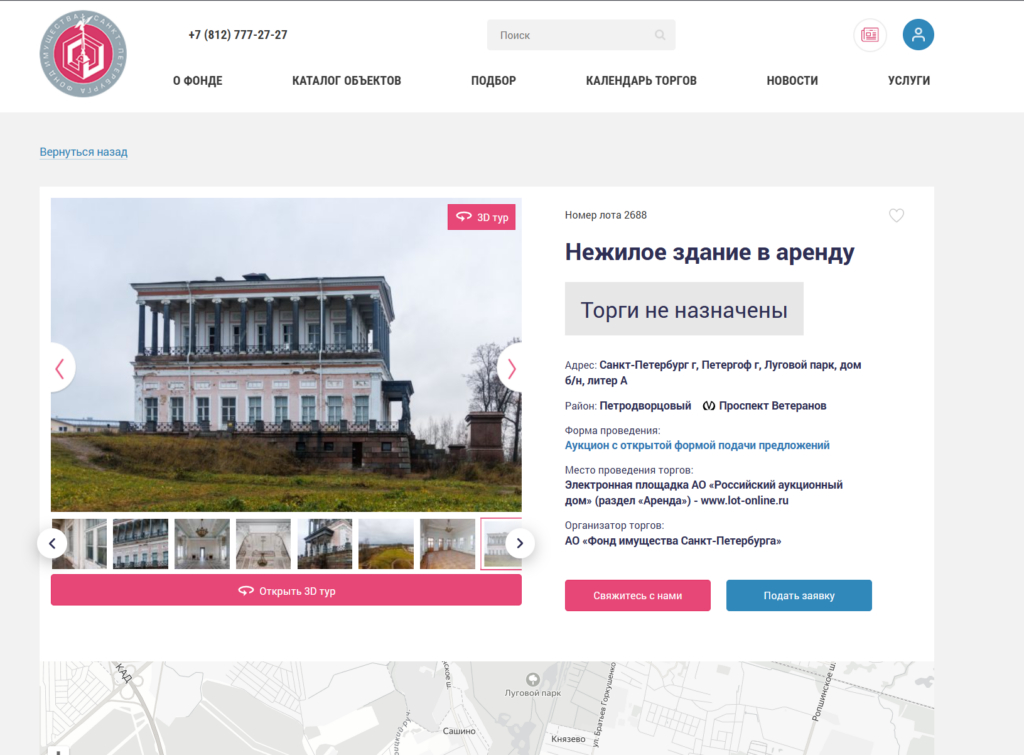Image resolution: width=1024 pixels, height=755 pixels.
Task: Select the parquet floor room thumbnail
Action: point(447,543)
